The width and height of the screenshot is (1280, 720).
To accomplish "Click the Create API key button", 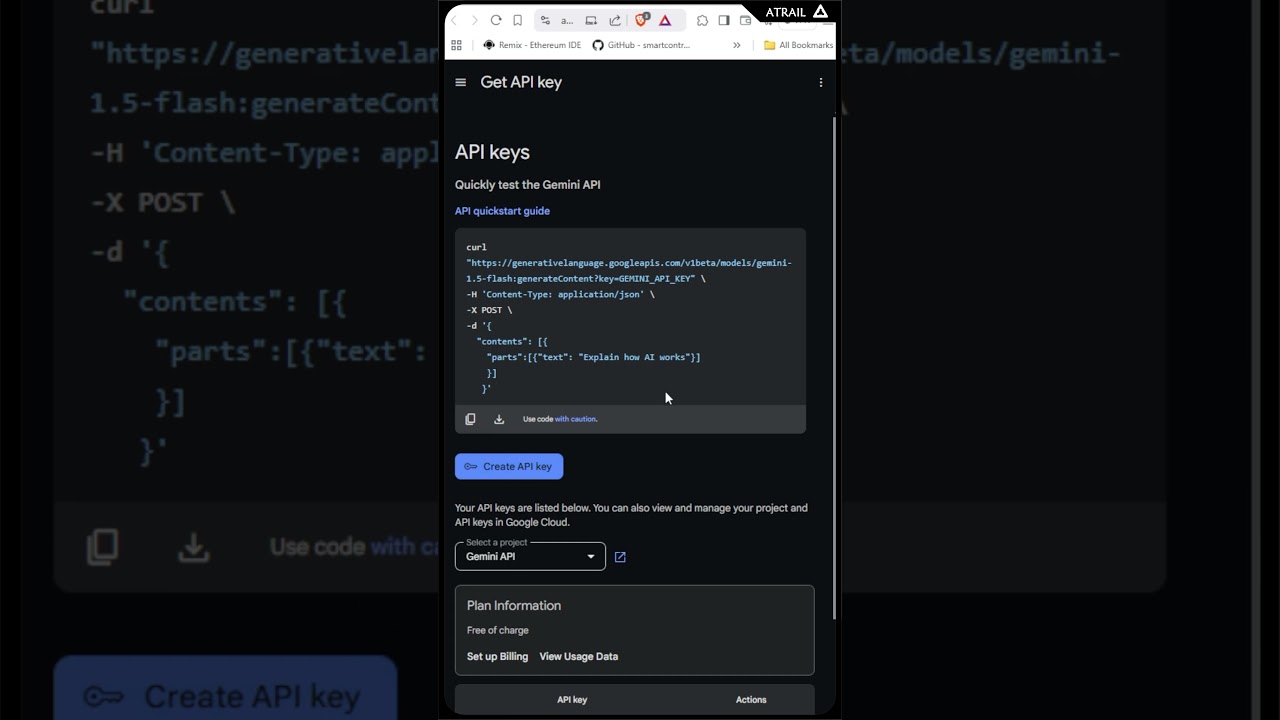I will pos(509,466).
